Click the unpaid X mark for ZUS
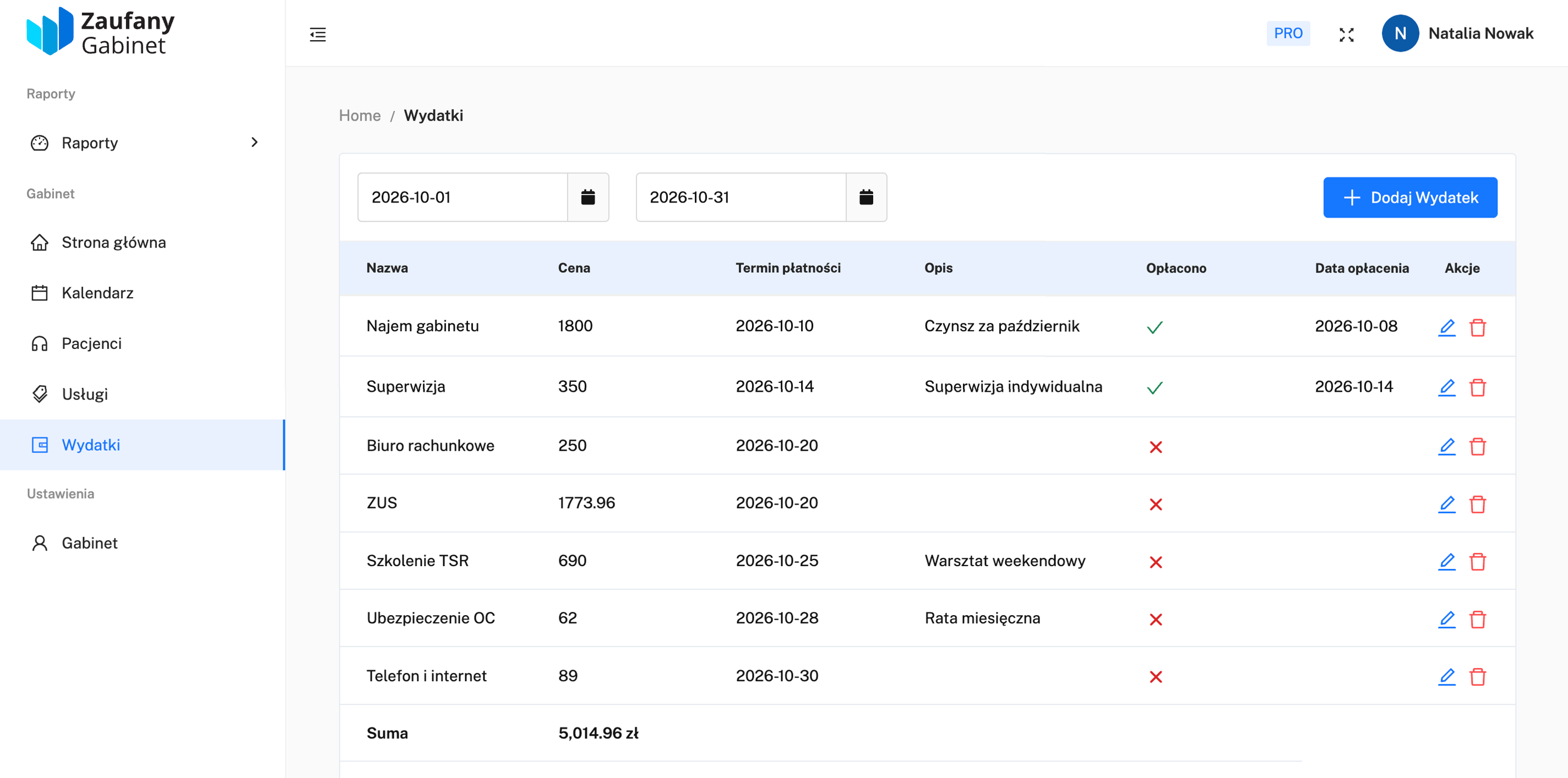 (x=1155, y=505)
